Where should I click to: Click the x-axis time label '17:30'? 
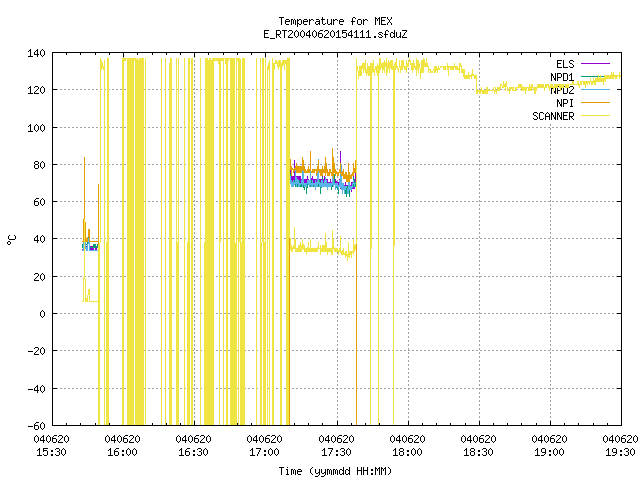[336, 452]
